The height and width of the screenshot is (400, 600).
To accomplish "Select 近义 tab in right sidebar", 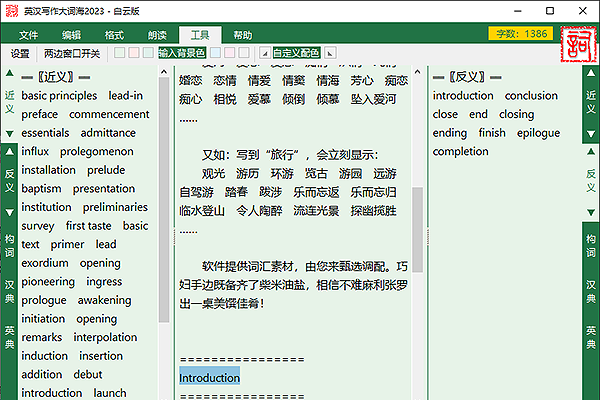I will coord(591,102).
